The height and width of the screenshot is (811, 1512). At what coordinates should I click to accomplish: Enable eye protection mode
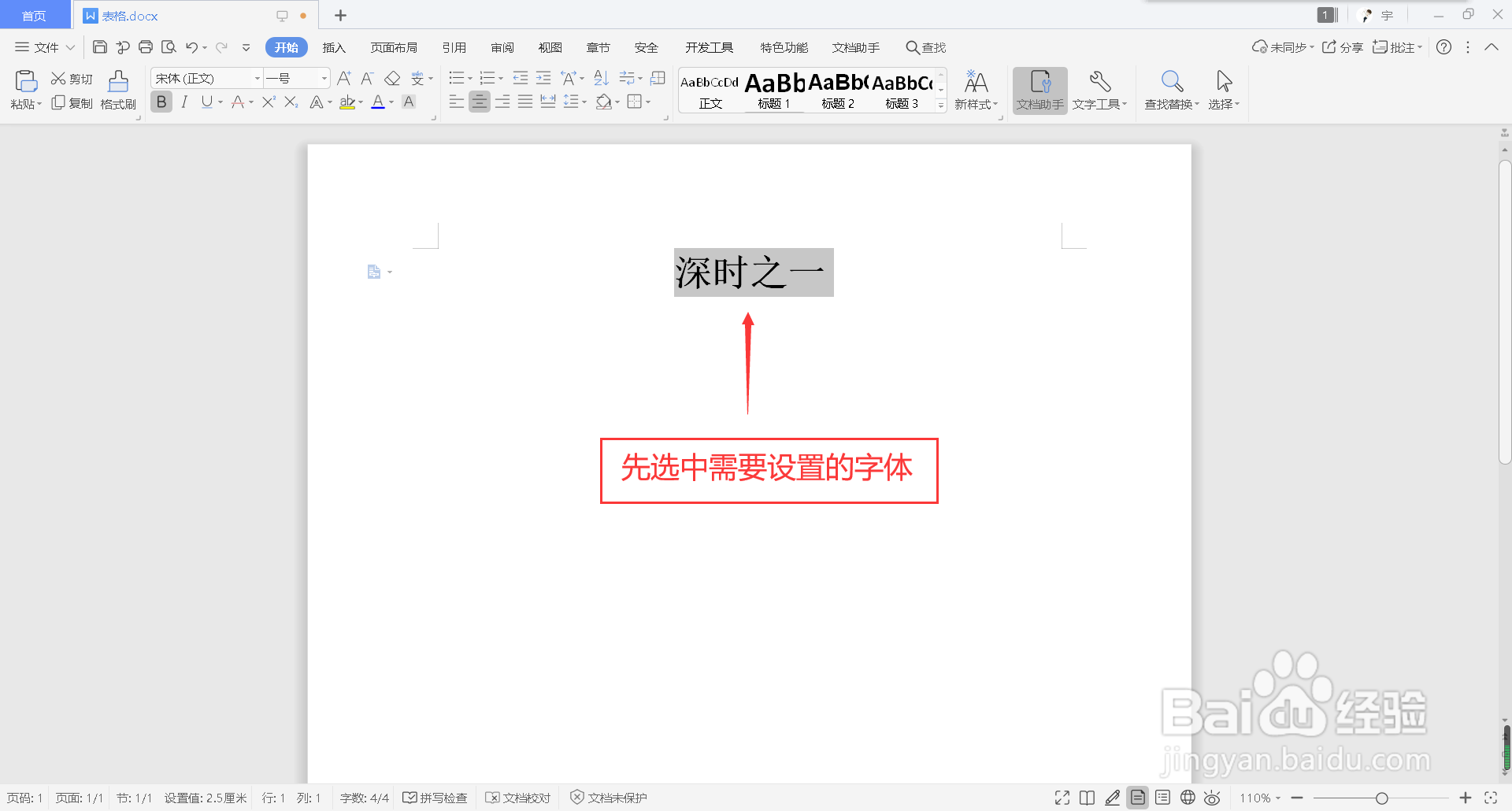tap(1213, 798)
